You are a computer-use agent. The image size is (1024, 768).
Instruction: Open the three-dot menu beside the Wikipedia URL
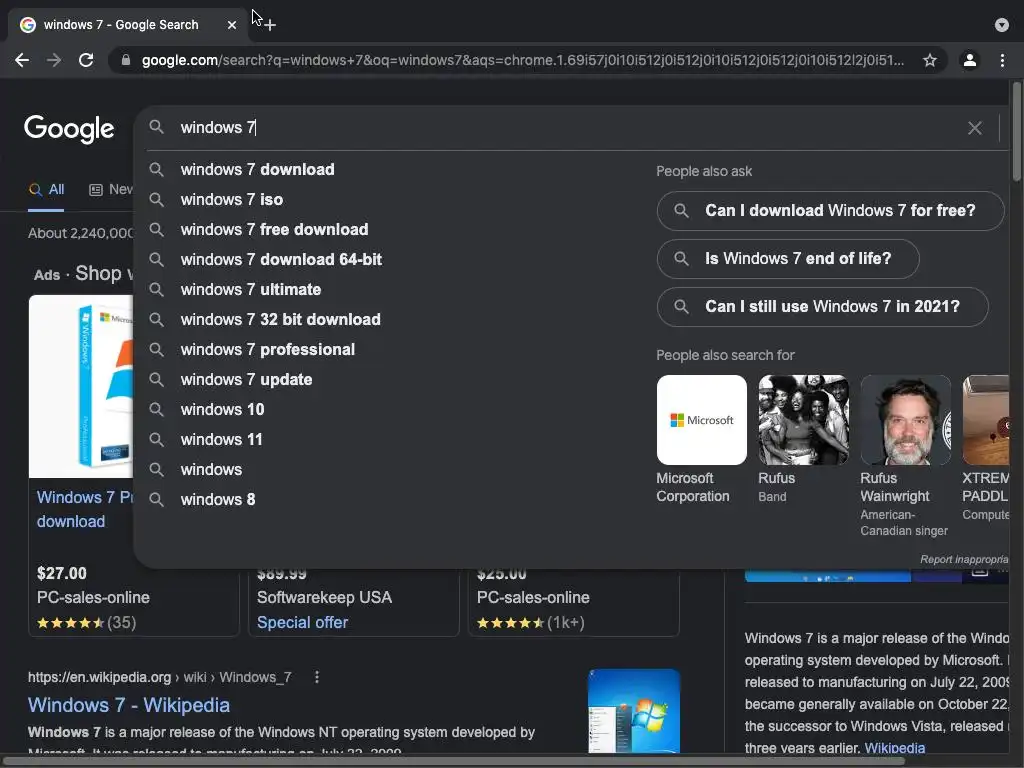tap(317, 678)
